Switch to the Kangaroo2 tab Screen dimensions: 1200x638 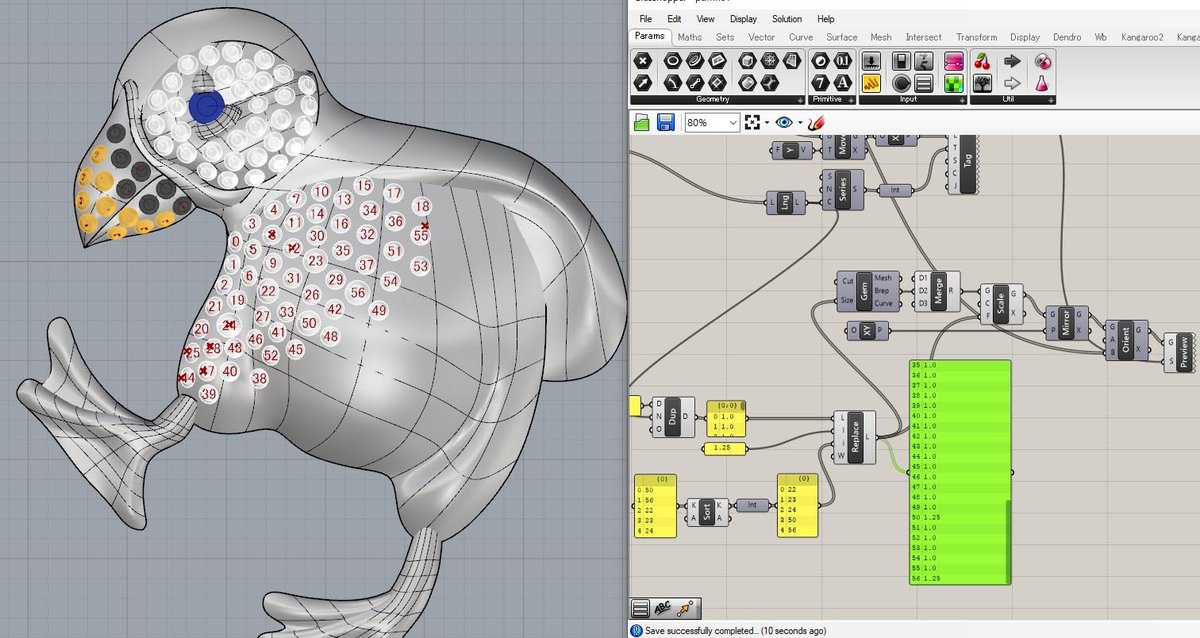tap(1143, 37)
